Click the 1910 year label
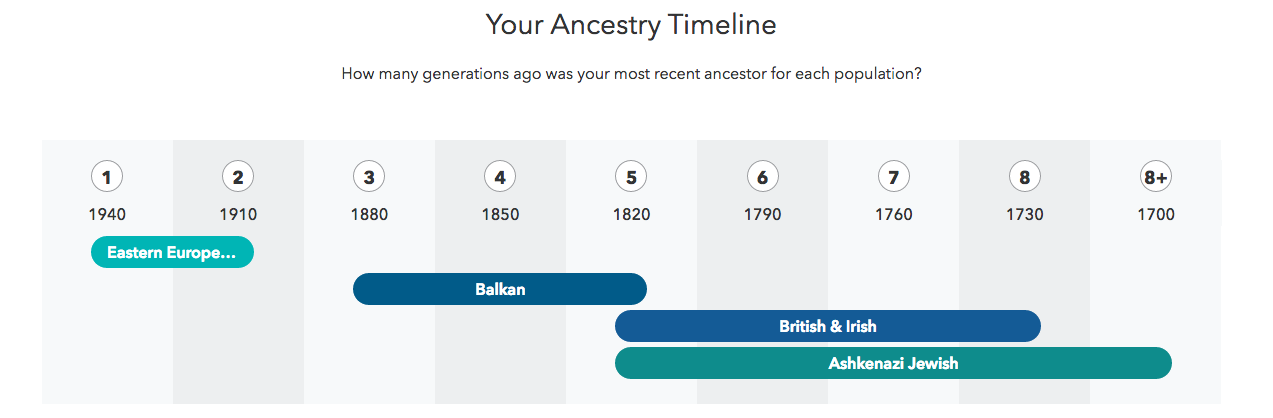This screenshot has height=418, width=1273. tap(238, 214)
